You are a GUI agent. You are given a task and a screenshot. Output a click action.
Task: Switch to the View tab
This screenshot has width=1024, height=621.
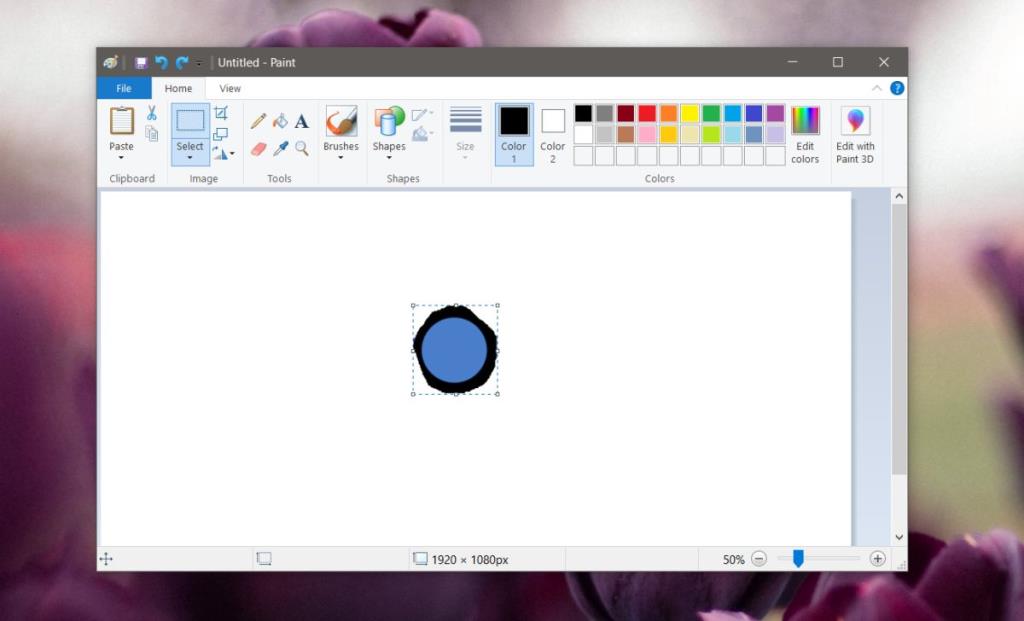pos(229,88)
